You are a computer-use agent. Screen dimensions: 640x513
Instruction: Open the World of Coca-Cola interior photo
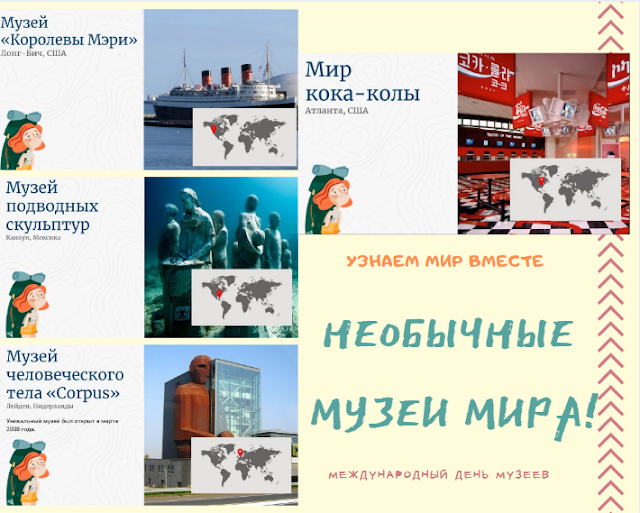point(543,143)
